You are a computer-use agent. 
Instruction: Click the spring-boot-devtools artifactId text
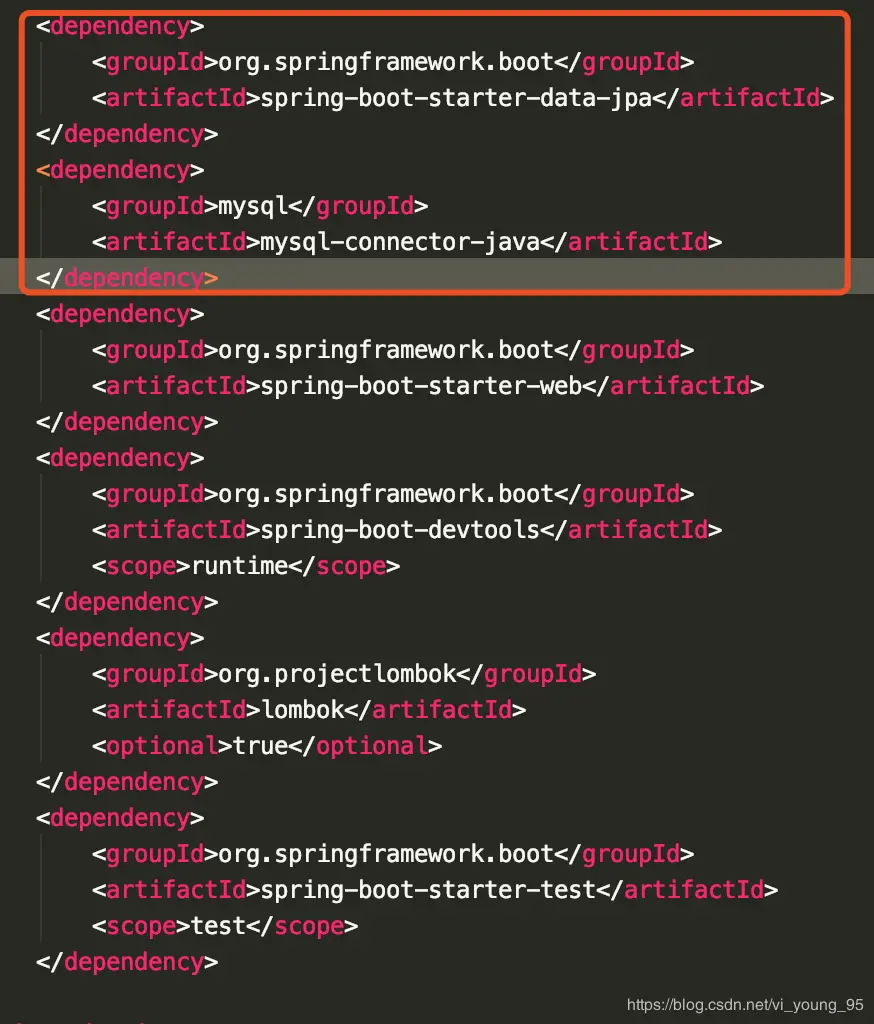(x=400, y=530)
